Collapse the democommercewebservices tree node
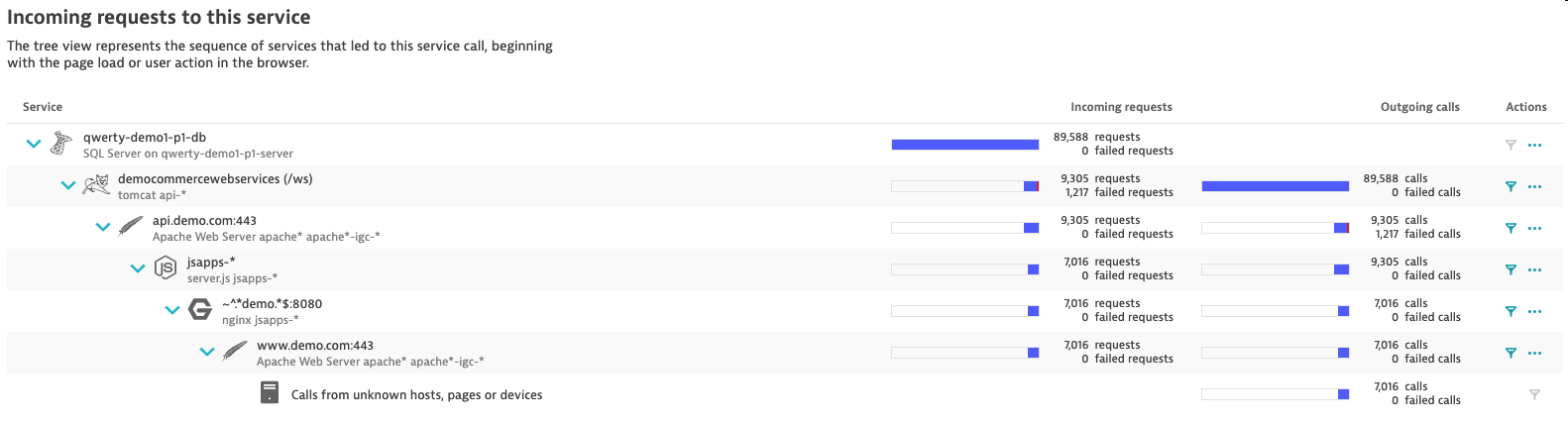The width and height of the screenshot is (1568, 424). click(x=68, y=186)
